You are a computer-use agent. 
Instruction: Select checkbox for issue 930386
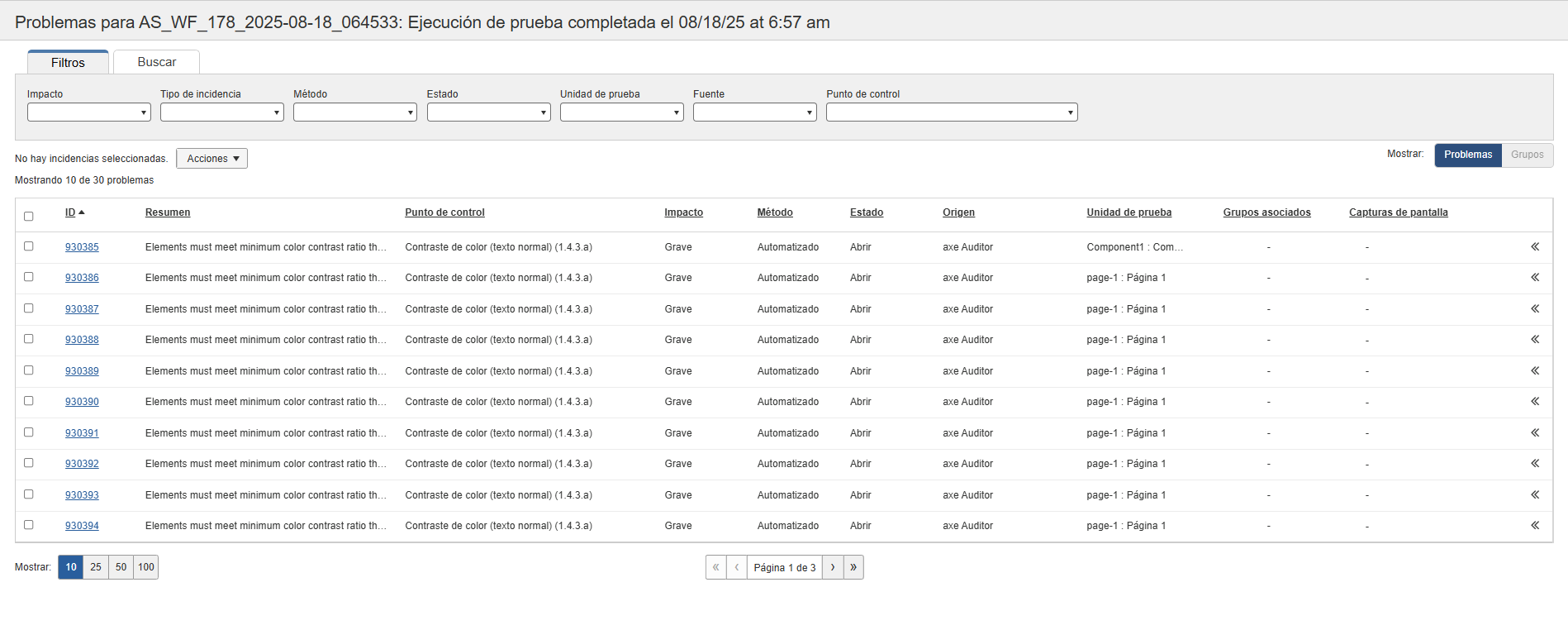(x=29, y=277)
